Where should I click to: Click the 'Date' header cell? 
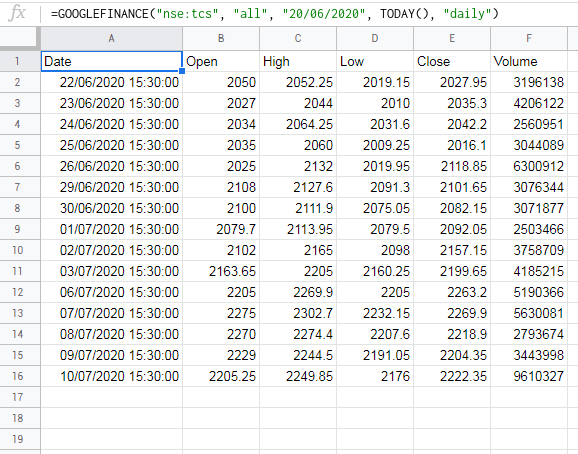click(111, 61)
